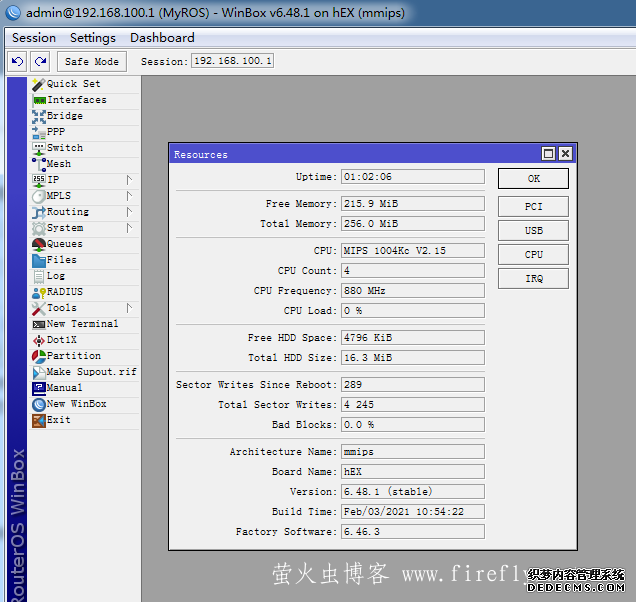Click Sector Writes Since Reboot field

click(413, 385)
